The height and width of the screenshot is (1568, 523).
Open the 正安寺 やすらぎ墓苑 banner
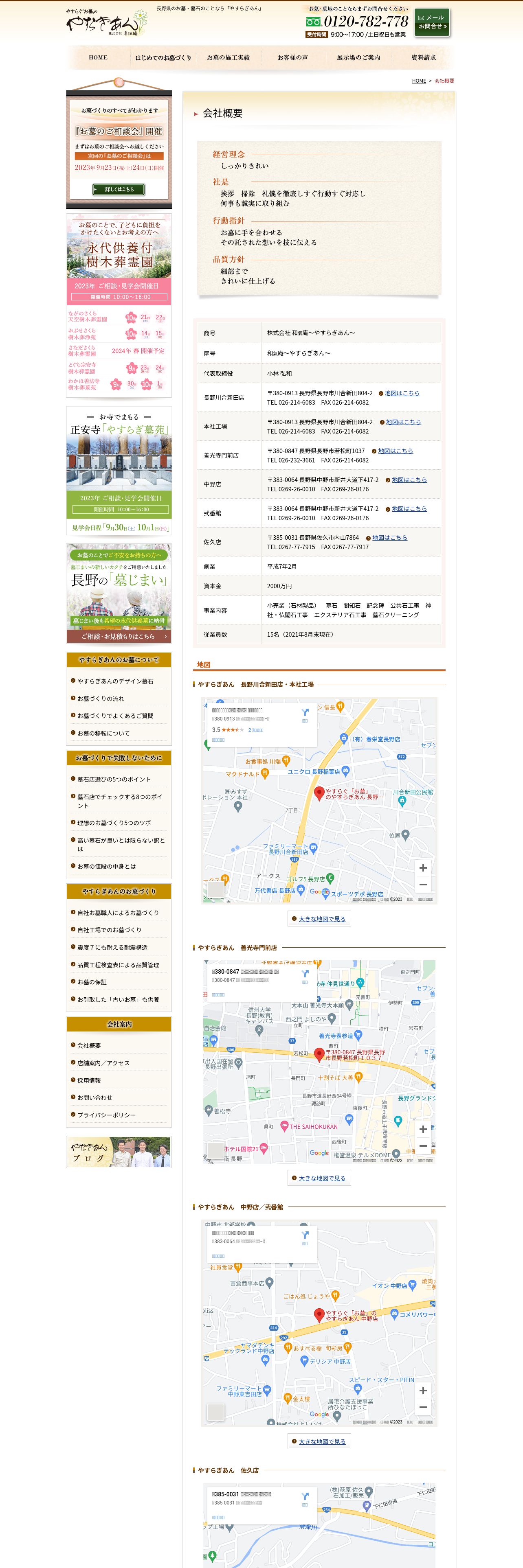click(x=119, y=471)
